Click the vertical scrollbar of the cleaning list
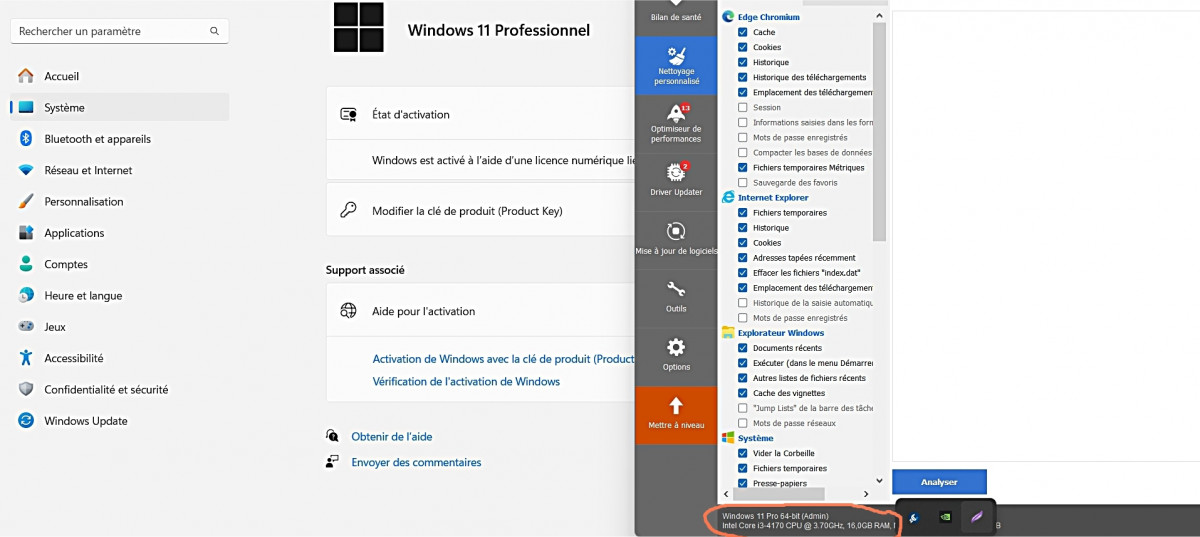Viewport: 1200px width, 537px height. pos(880,130)
